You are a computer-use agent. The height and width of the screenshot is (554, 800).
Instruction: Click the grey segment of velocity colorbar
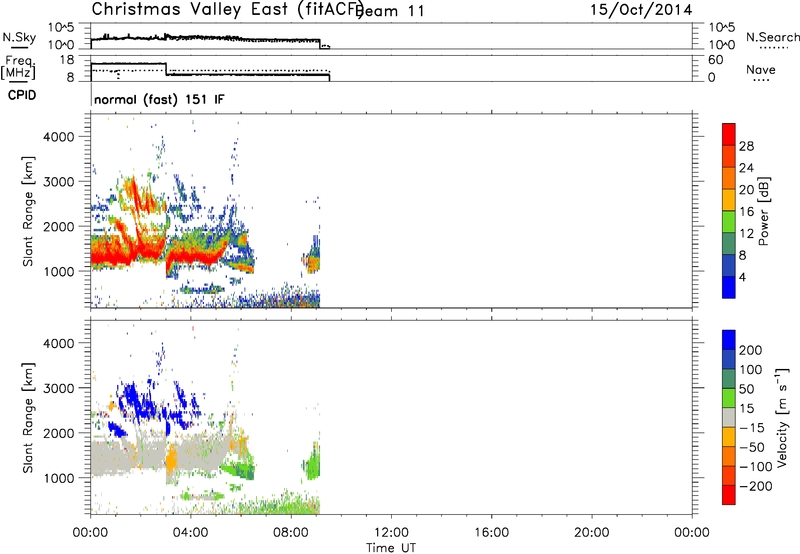point(729,417)
